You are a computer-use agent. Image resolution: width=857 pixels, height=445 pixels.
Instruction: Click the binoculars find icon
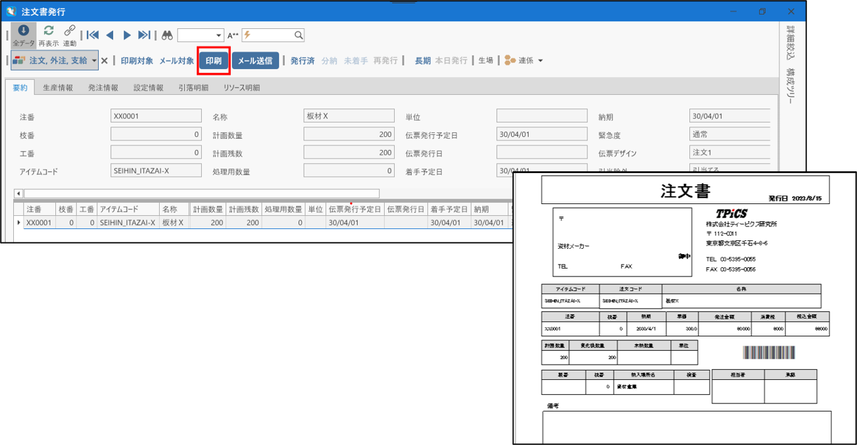tap(167, 35)
